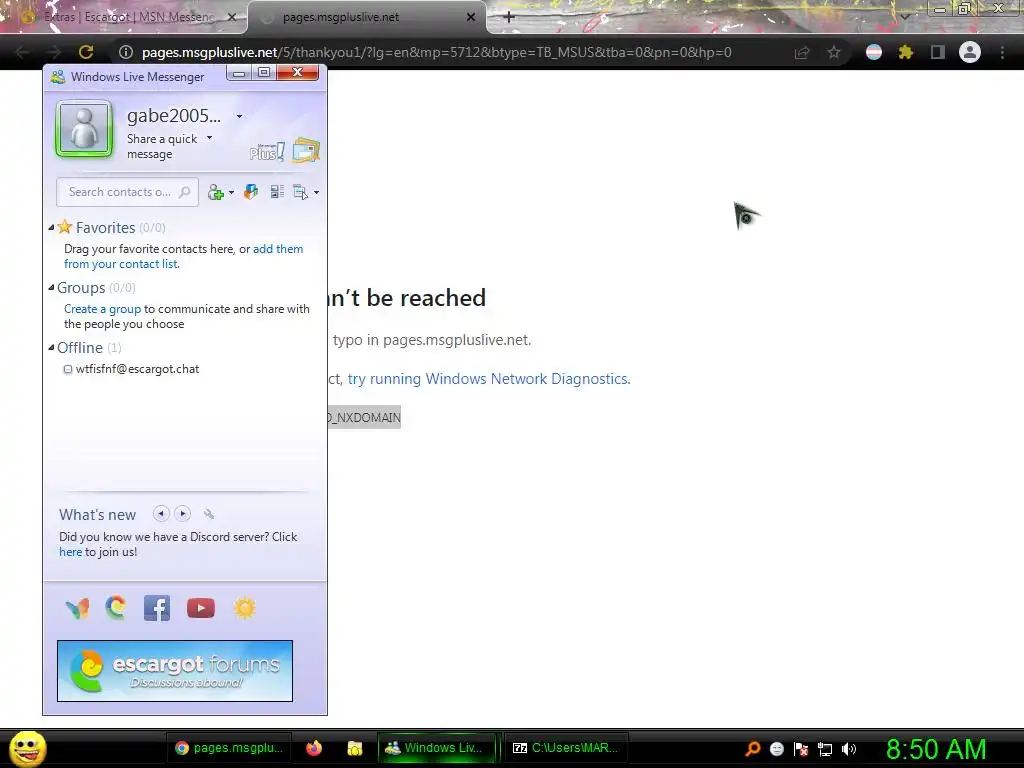
Task: Open the network tray icon
Action: 825,749
